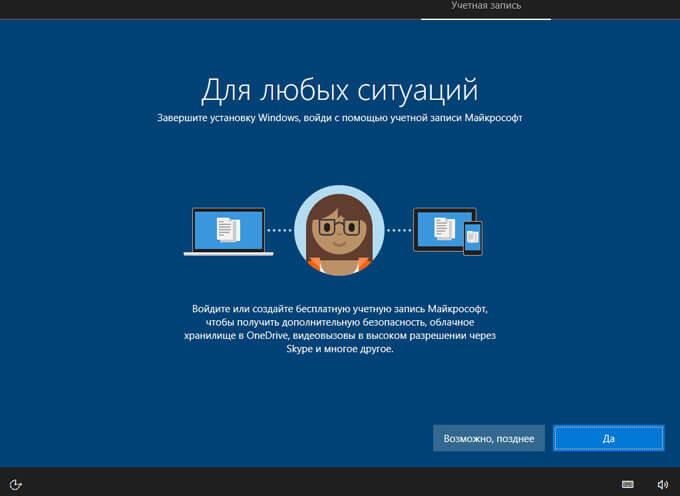Click the volume speaker icon

click(662, 484)
